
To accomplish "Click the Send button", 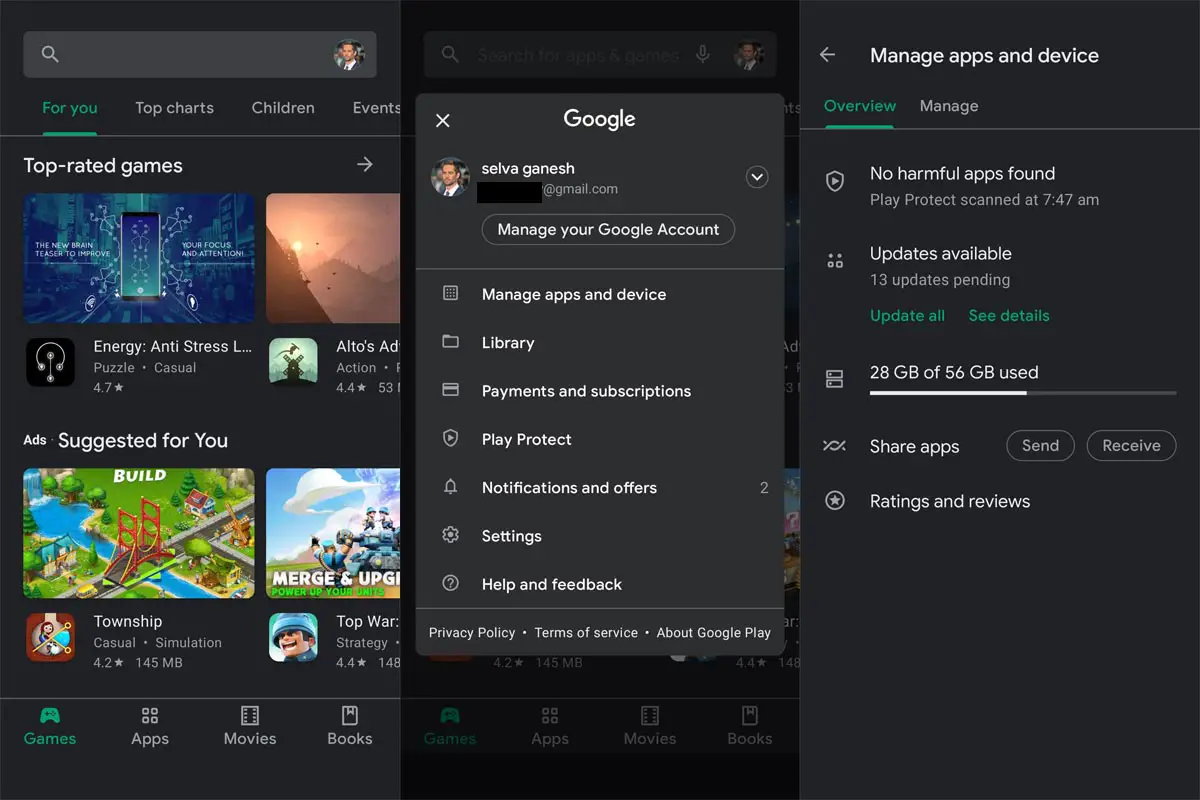I will (x=1040, y=446).
